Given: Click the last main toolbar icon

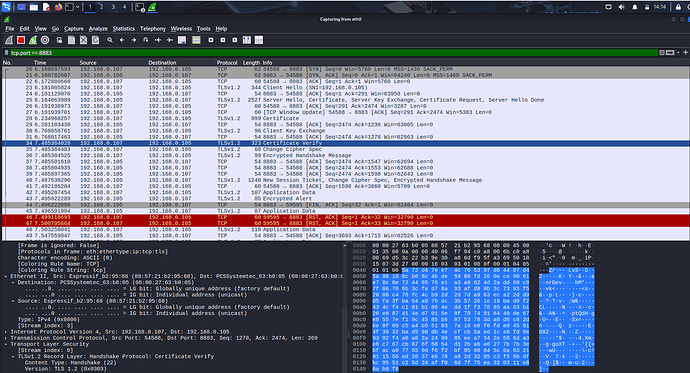Looking at the screenshot, I should (259, 40).
